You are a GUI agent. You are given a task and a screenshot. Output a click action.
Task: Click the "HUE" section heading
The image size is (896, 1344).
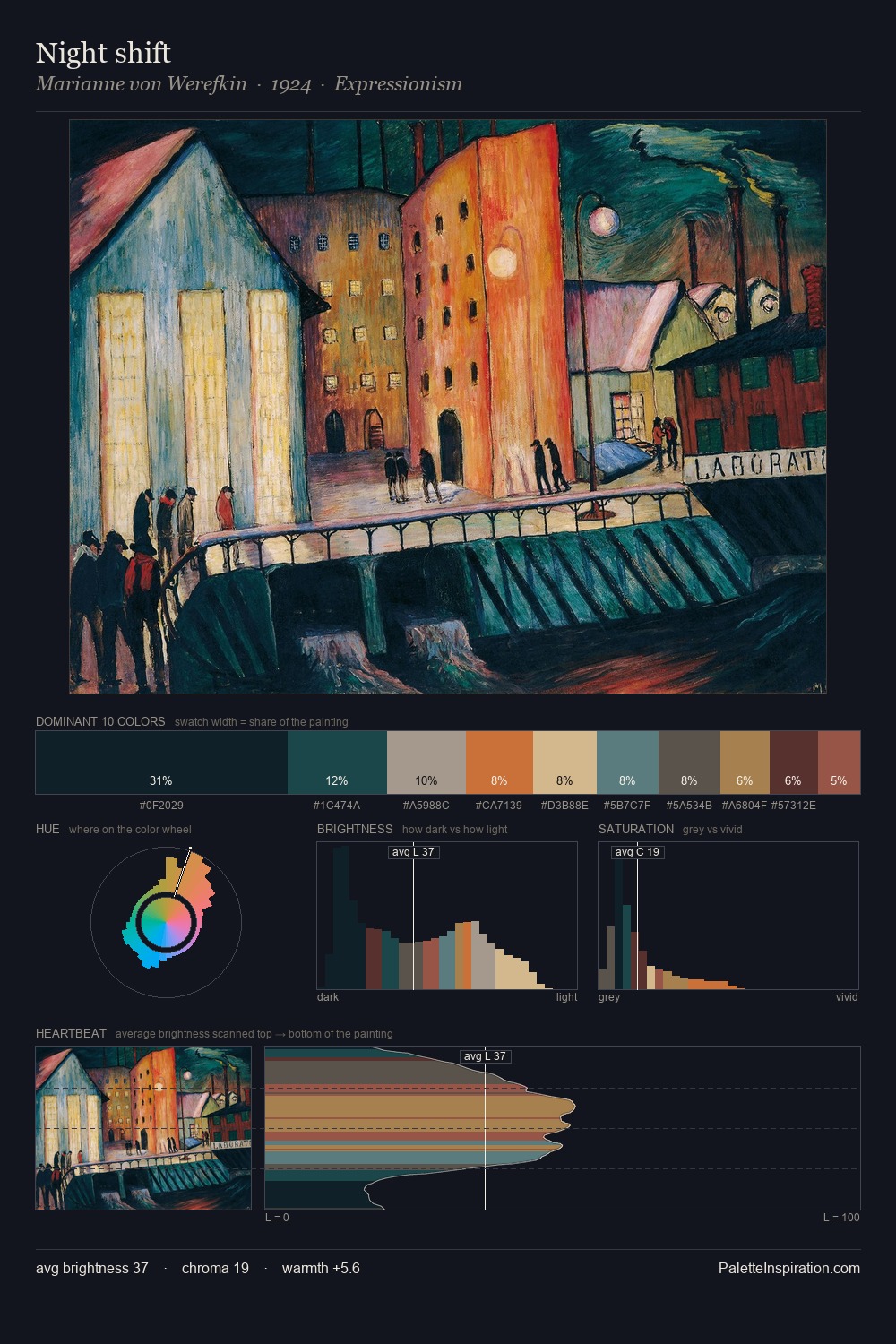click(47, 829)
